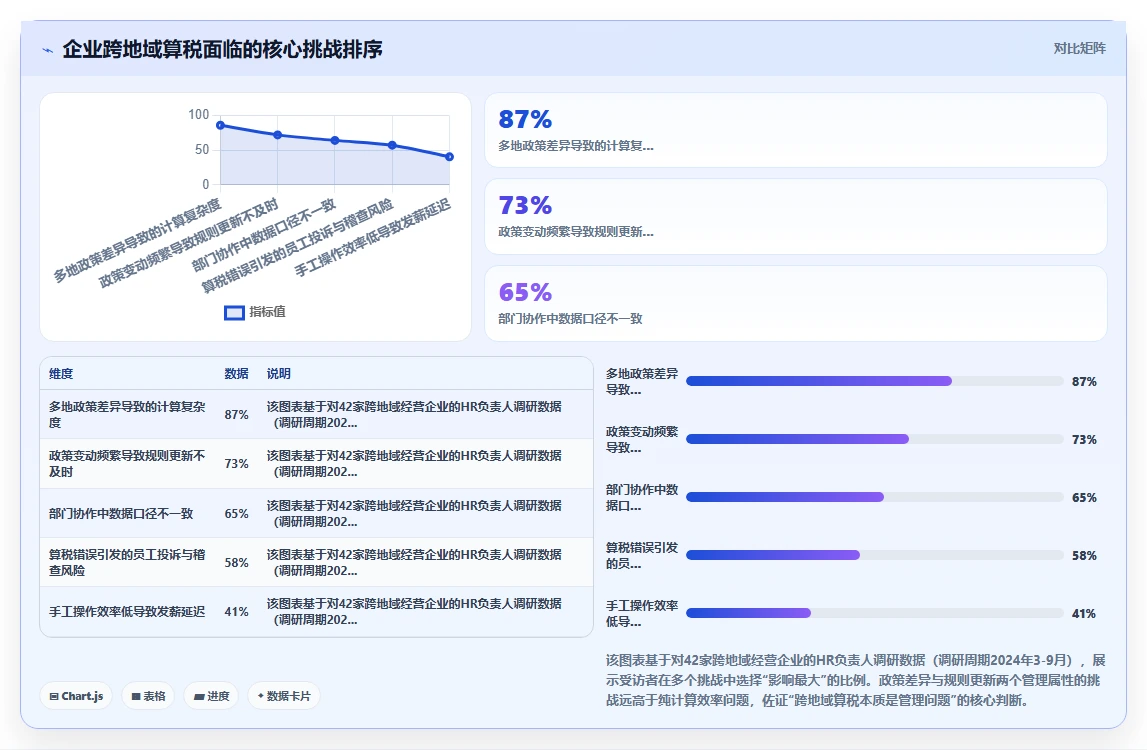
Task: Click the 数据卡片 tag
Action: (x=284, y=696)
